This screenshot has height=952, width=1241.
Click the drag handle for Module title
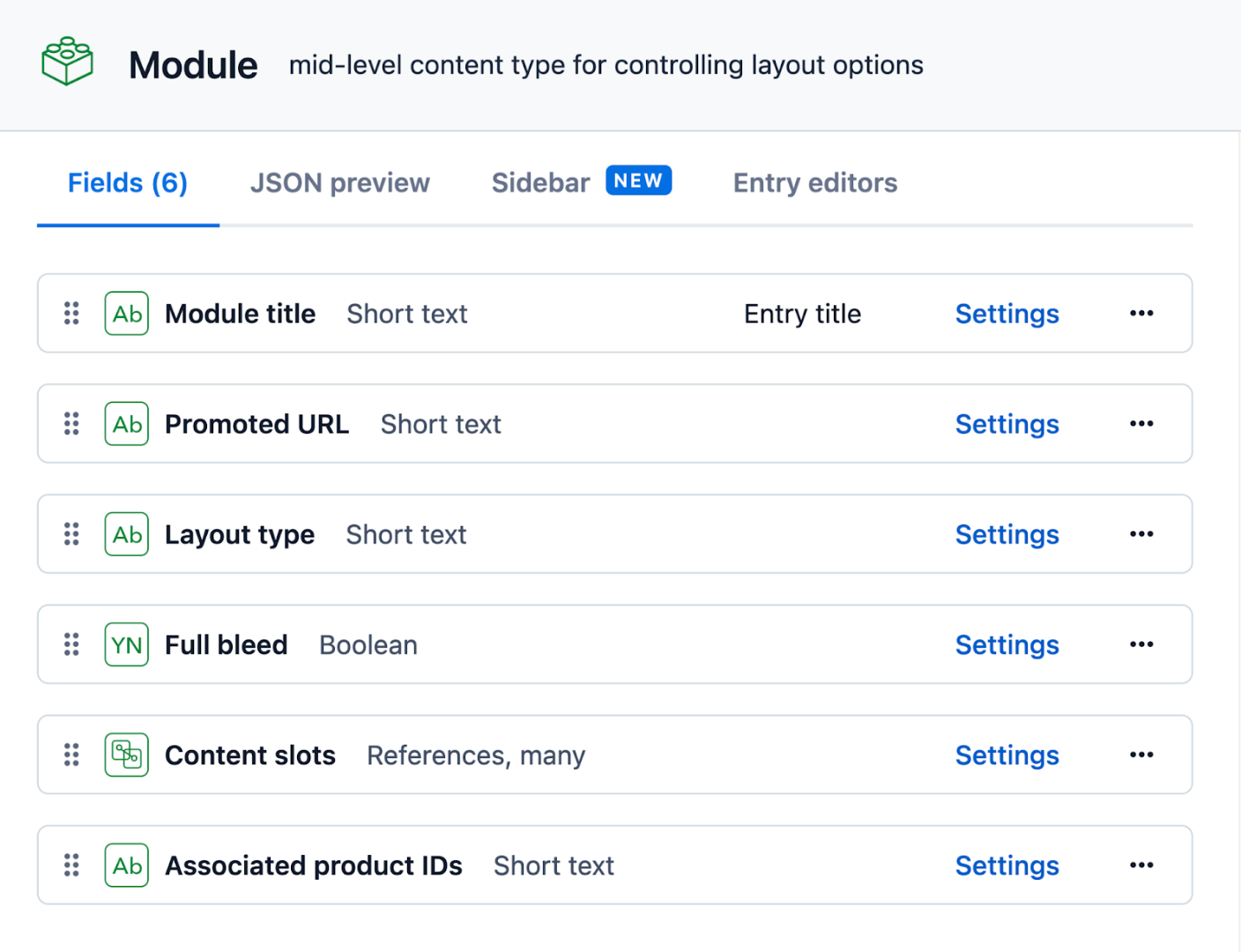[71, 314]
